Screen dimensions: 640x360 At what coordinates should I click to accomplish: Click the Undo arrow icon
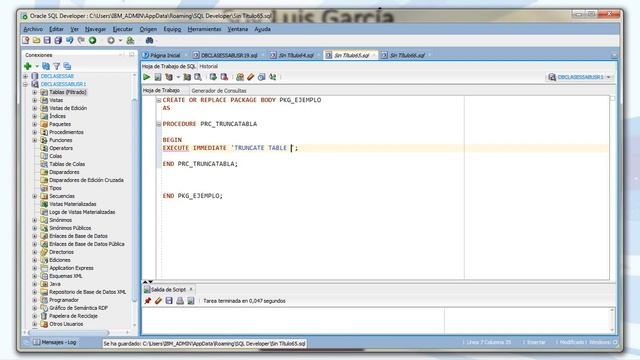coord(70,40)
